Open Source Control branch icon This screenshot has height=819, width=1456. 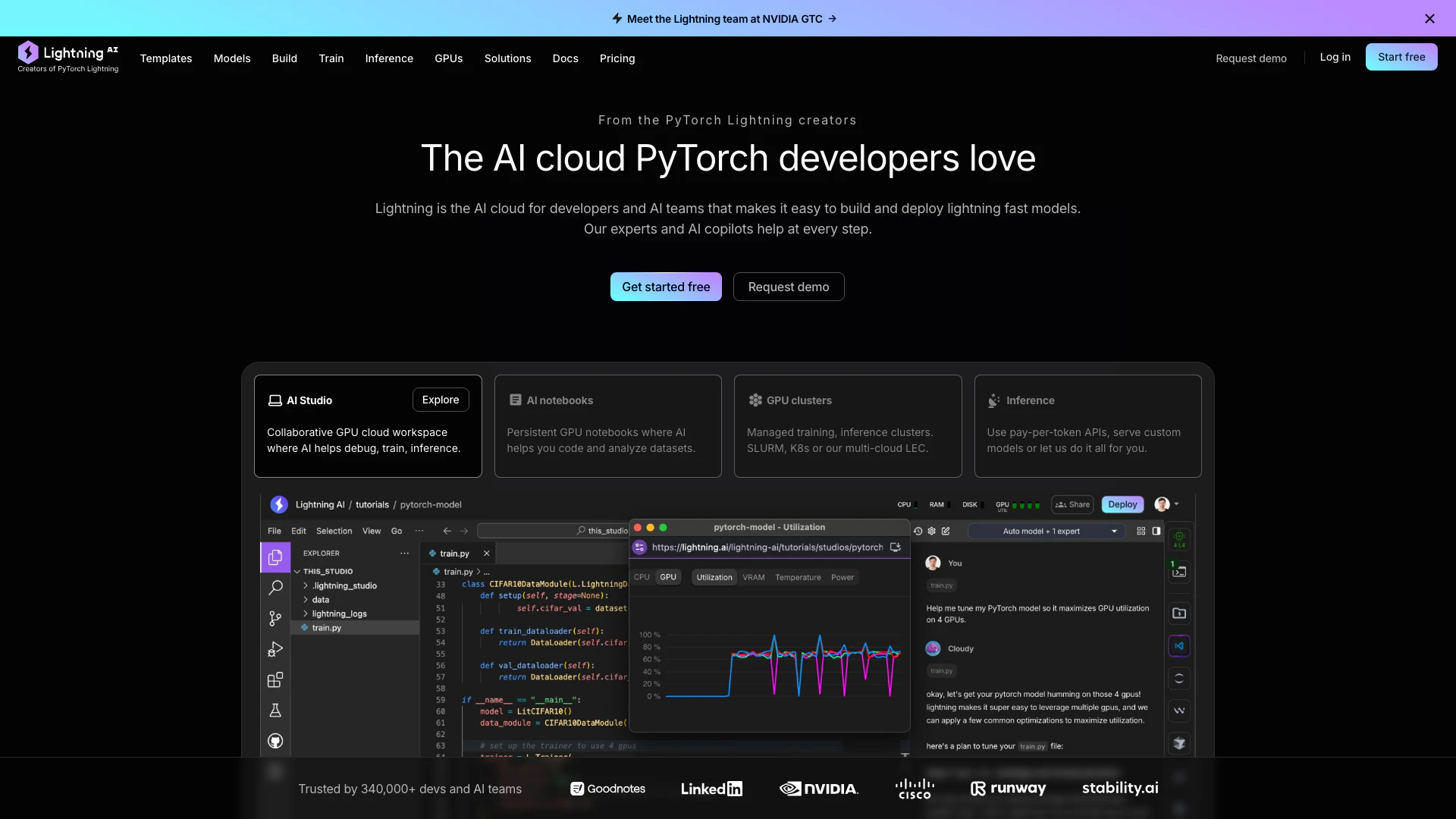pyautogui.click(x=275, y=619)
